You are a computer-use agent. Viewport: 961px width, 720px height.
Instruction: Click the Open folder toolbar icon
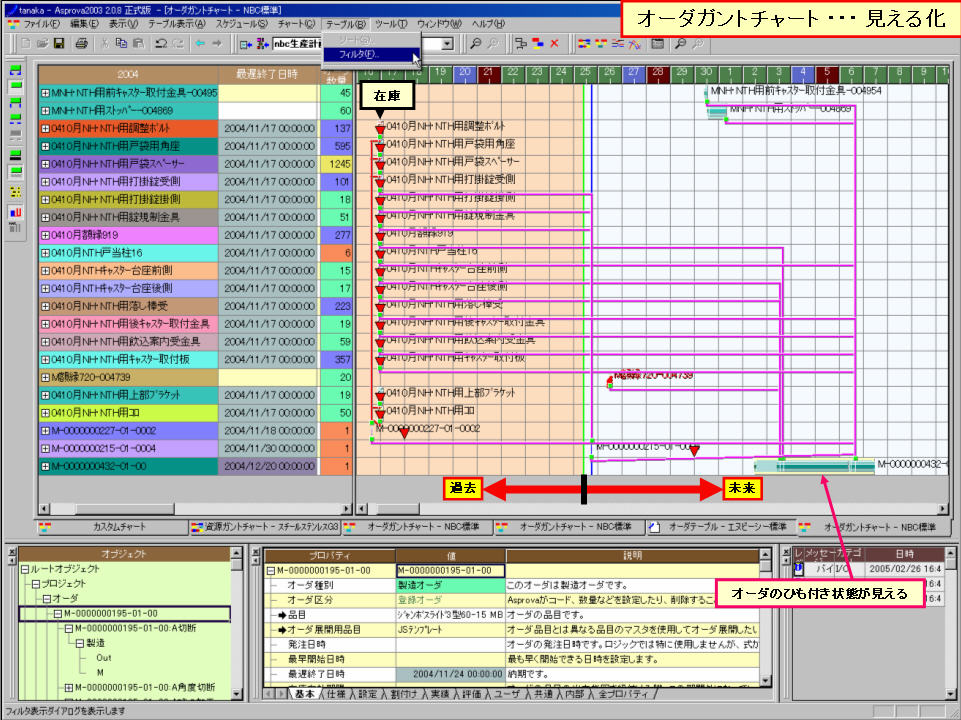pos(42,44)
